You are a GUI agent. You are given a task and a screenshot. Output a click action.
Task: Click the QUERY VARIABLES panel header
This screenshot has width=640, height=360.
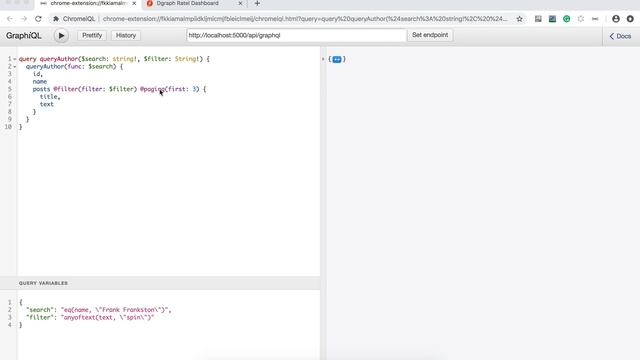point(160,283)
